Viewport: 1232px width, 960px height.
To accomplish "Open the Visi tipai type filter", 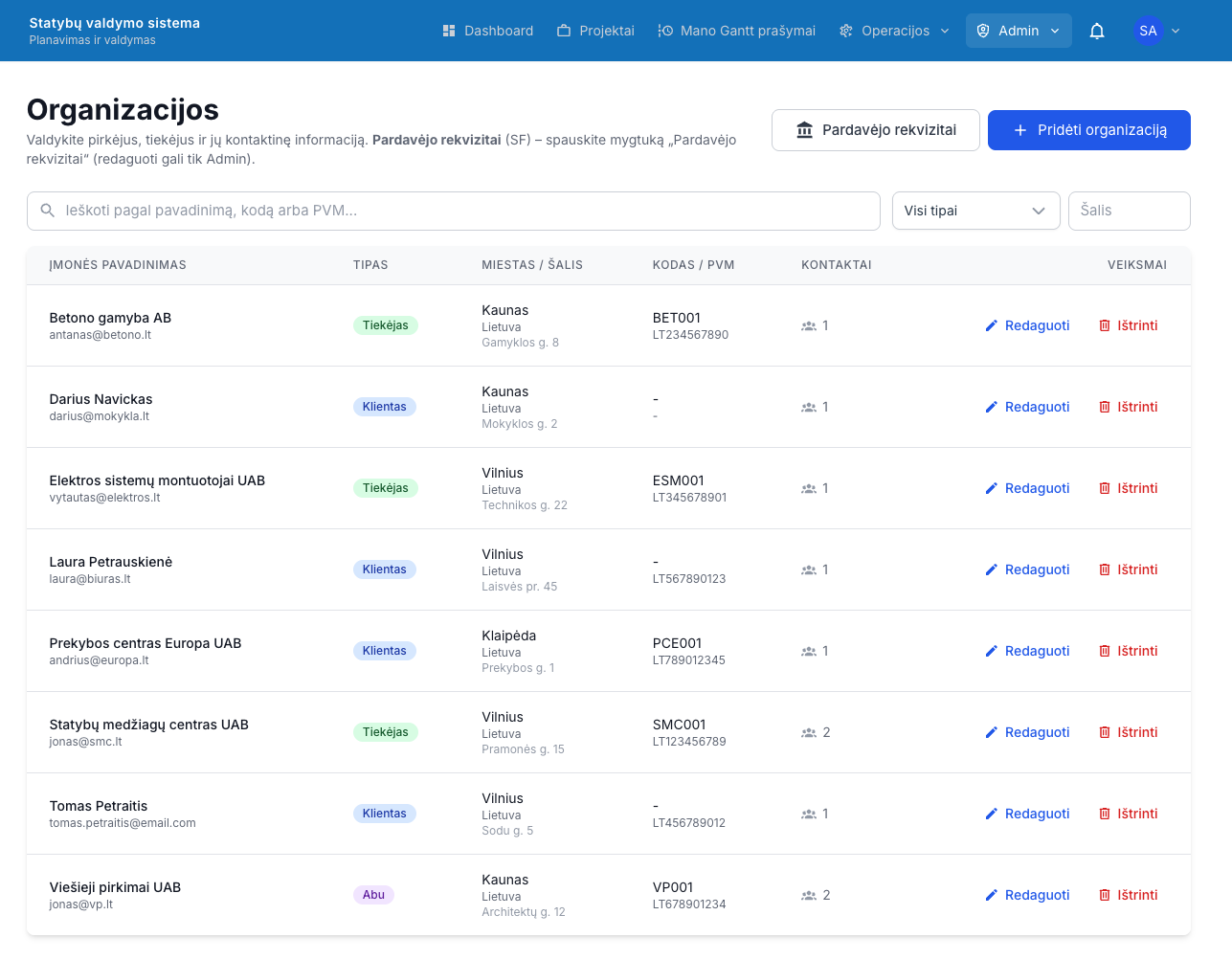I will [x=975, y=211].
